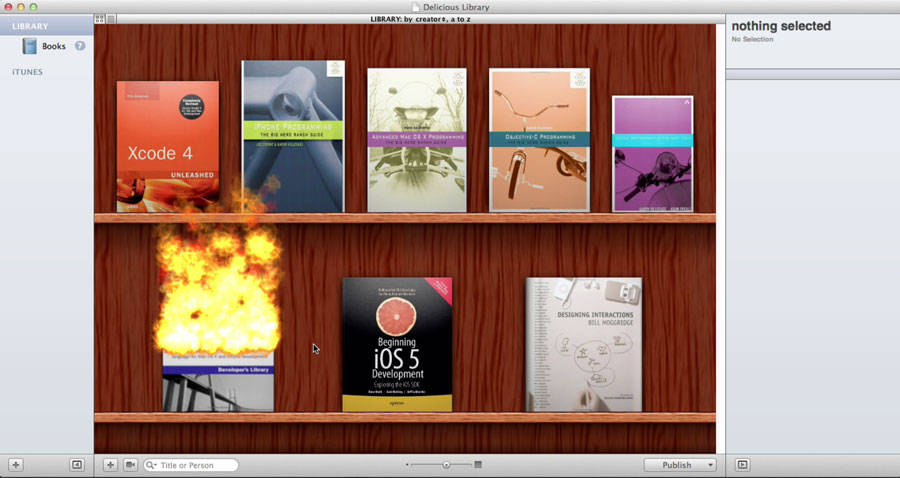Viewport: 900px width, 478px height.
Task: Toggle the details pane icon
Action: tap(742, 465)
